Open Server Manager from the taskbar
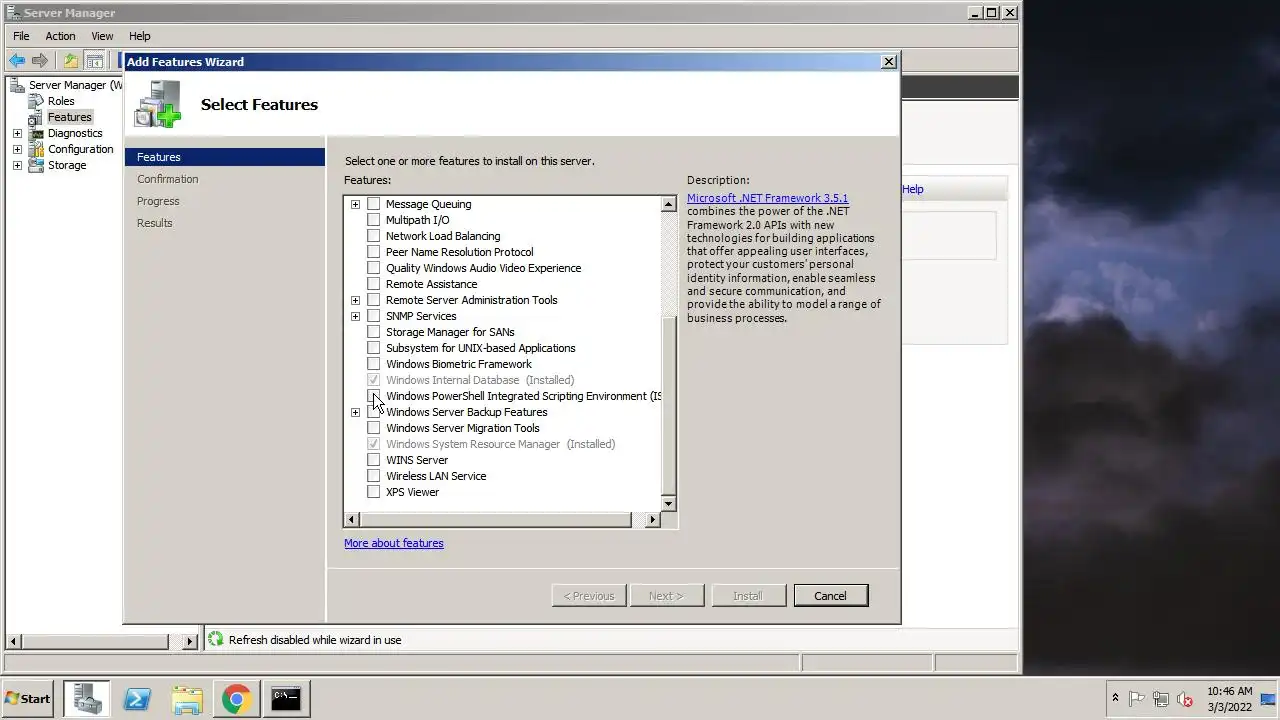This screenshot has height=720, width=1280. point(87,699)
